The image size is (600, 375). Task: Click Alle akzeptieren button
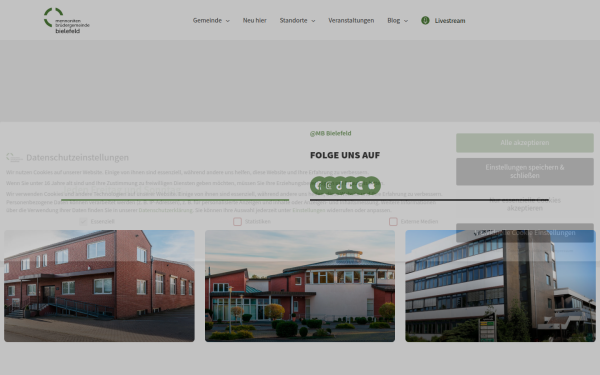tap(525, 143)
